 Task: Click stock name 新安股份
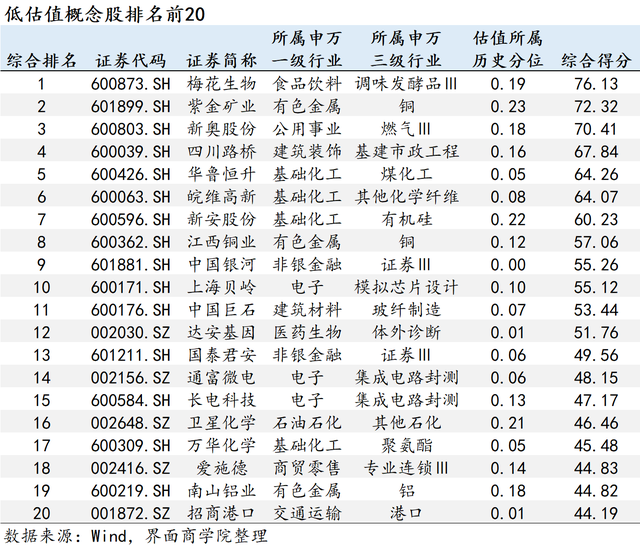point(222,220)
